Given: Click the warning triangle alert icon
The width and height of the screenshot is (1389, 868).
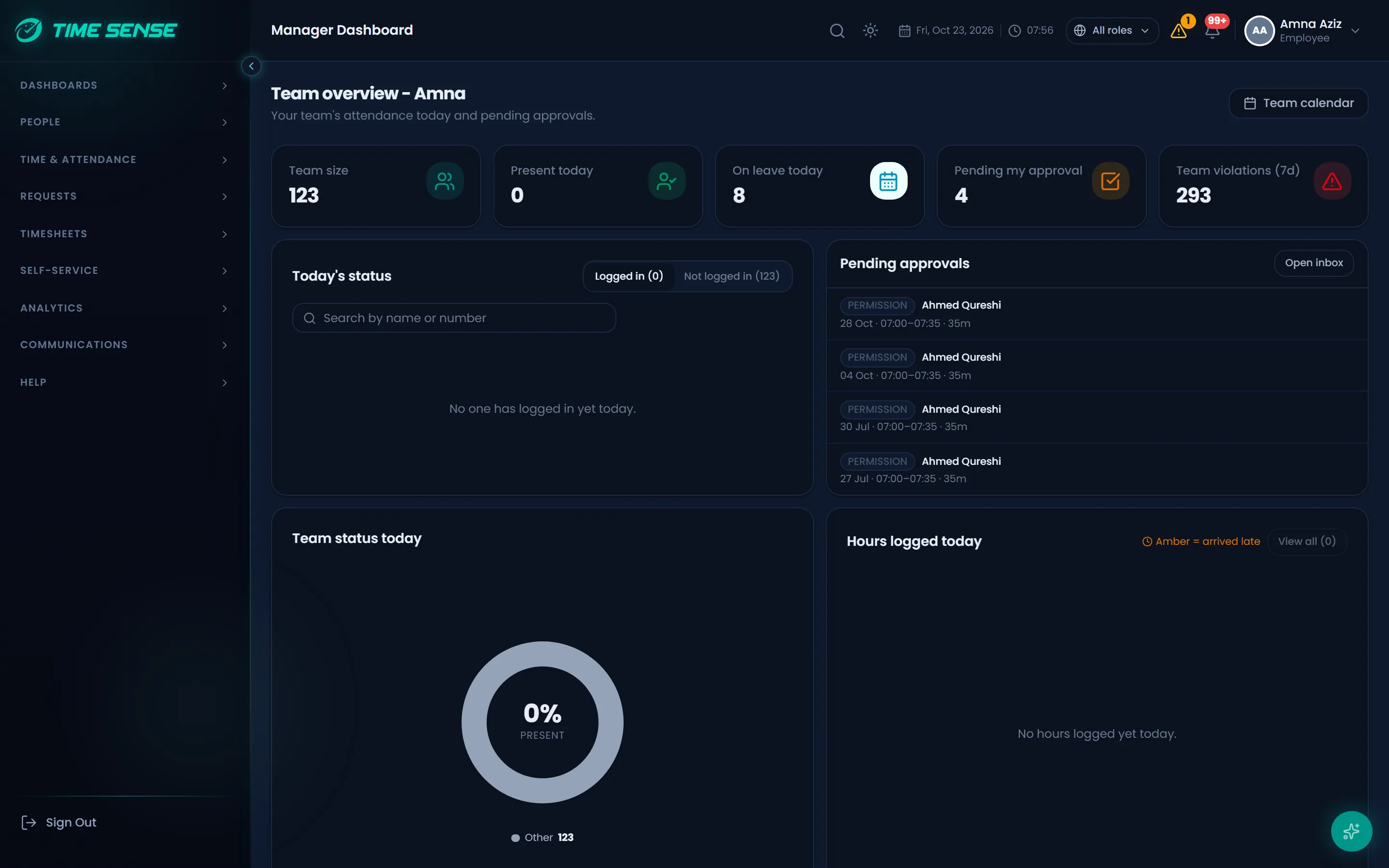Looking at the screenshot, I should click(x=1178, y=31).
